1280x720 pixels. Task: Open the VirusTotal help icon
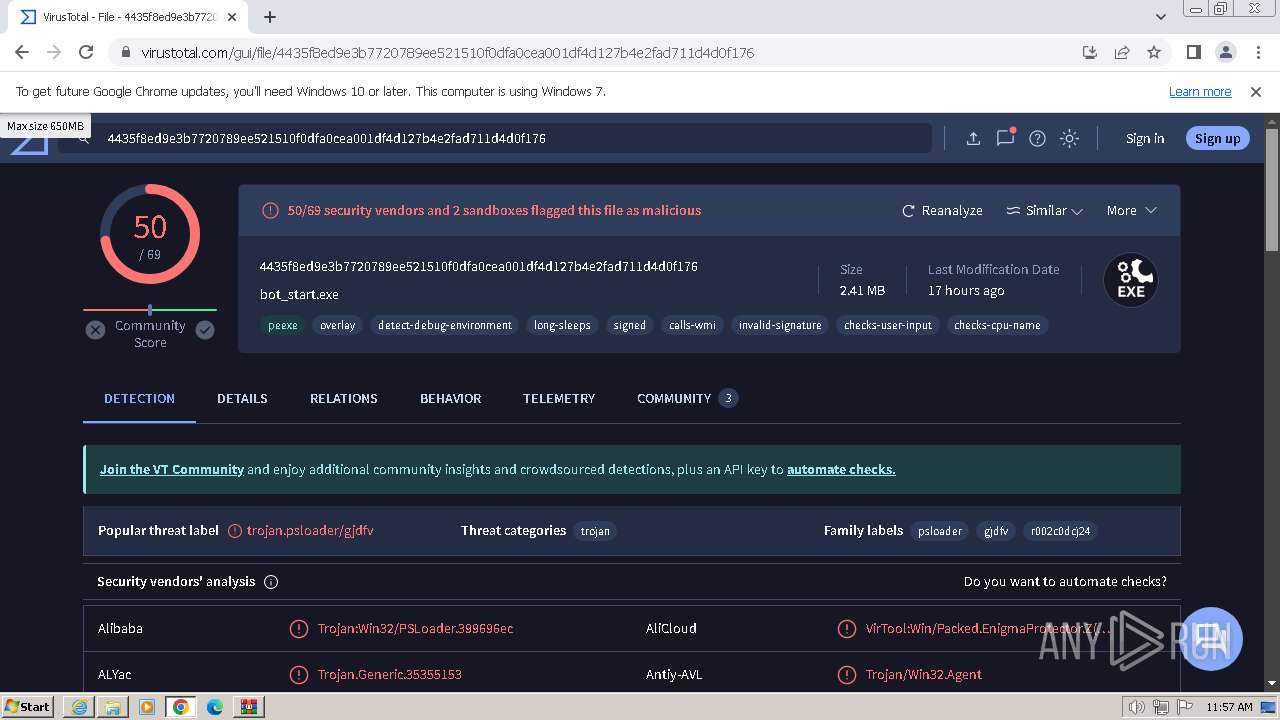1038,139
